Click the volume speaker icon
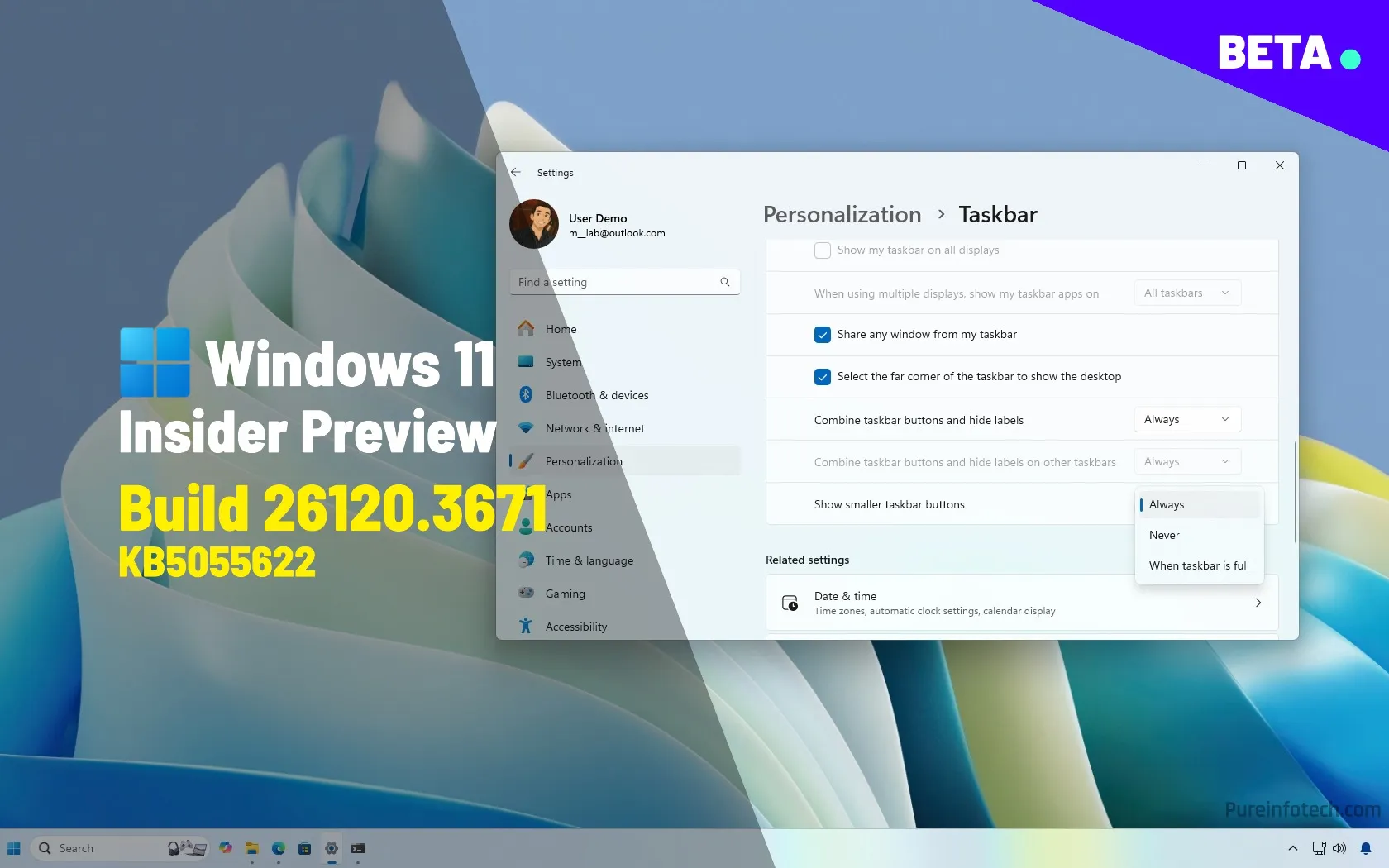This screenshot has width=1389, height=868. pos(1339,848)
